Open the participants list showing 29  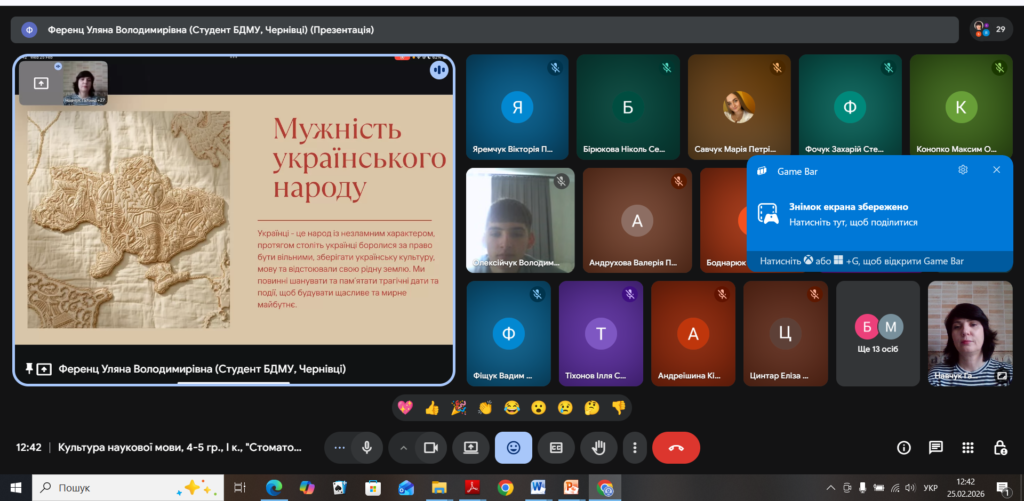[989, 29]
